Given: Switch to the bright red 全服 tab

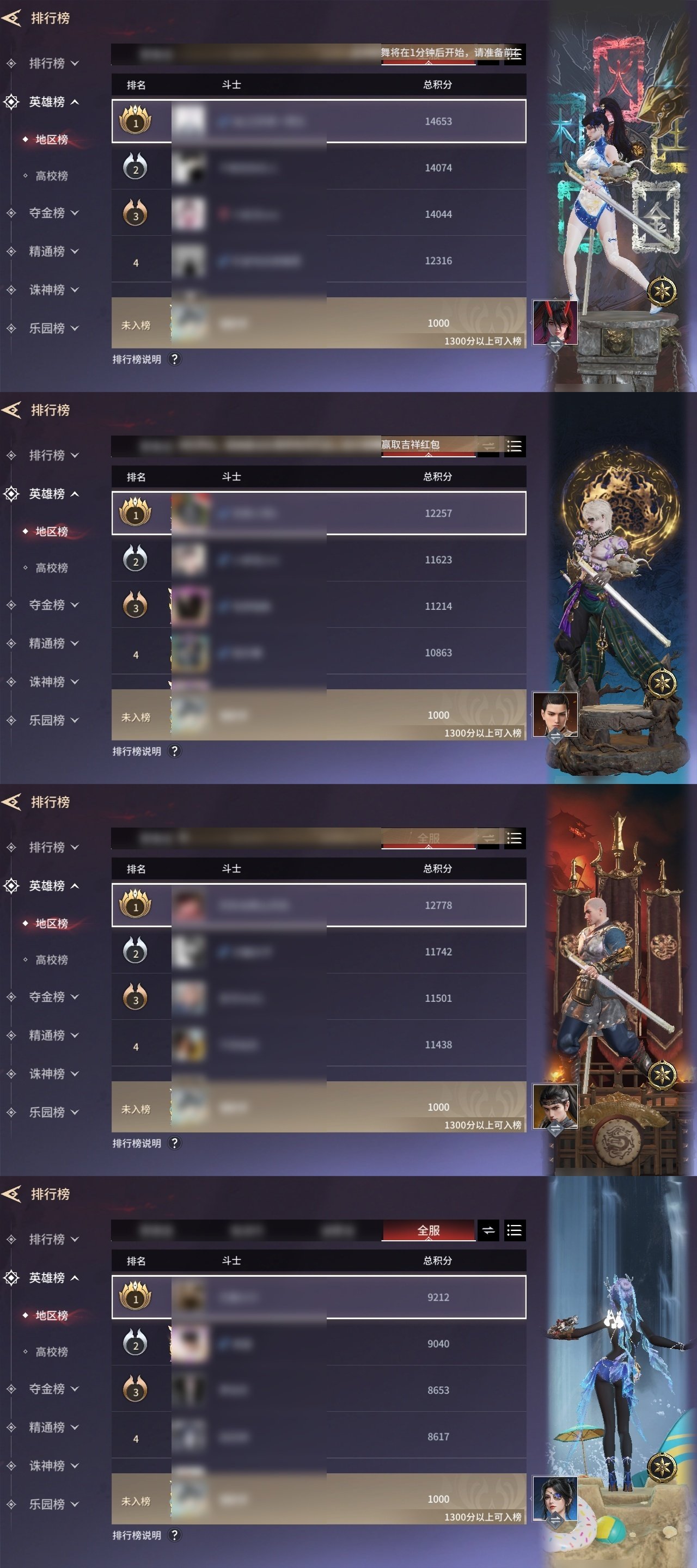Looking at the screenshot, I should coord(428,1231).
